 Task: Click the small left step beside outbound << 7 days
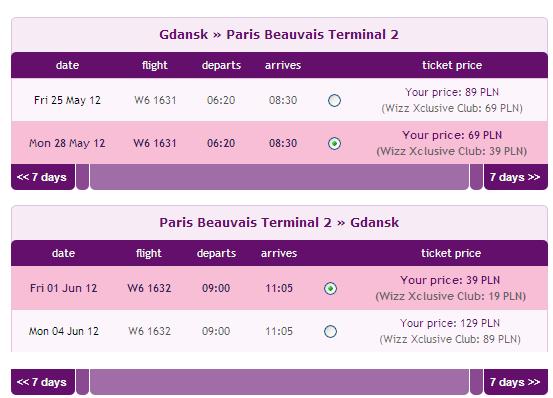[83, 177]
